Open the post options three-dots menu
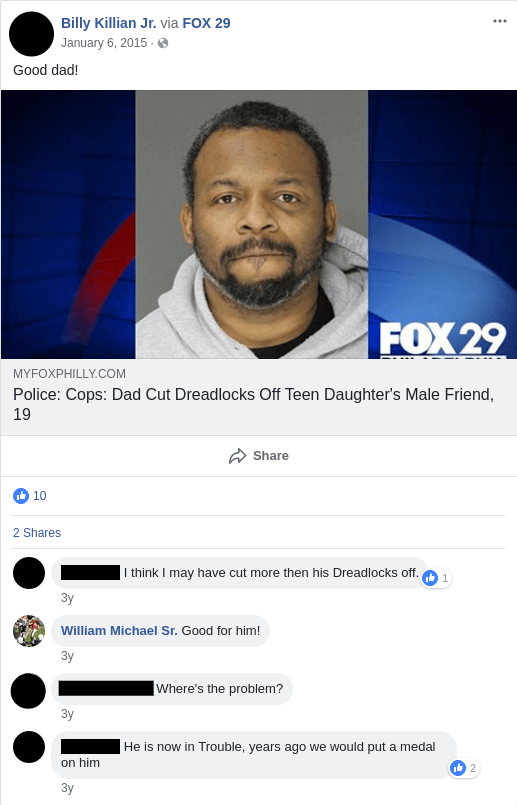Image resolution: width=517 pixels, height=805 pixels. pos(500,21)
